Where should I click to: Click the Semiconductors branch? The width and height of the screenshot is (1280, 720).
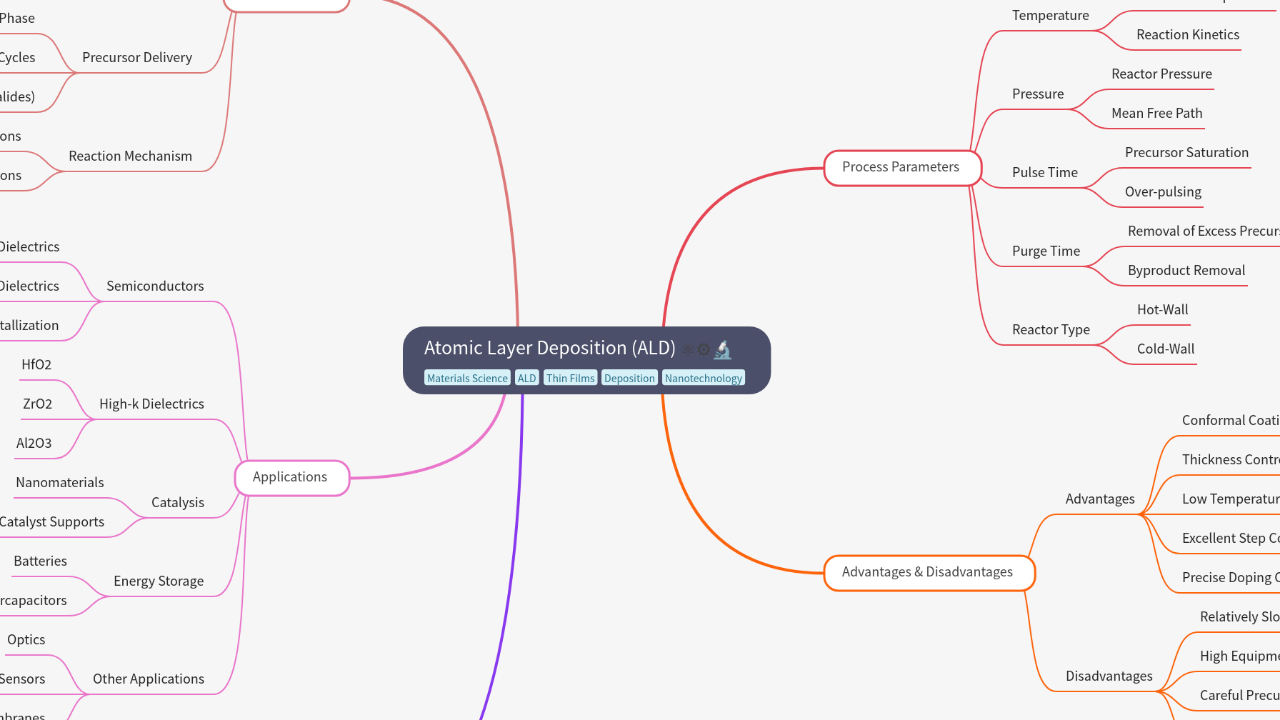(155, 286)
